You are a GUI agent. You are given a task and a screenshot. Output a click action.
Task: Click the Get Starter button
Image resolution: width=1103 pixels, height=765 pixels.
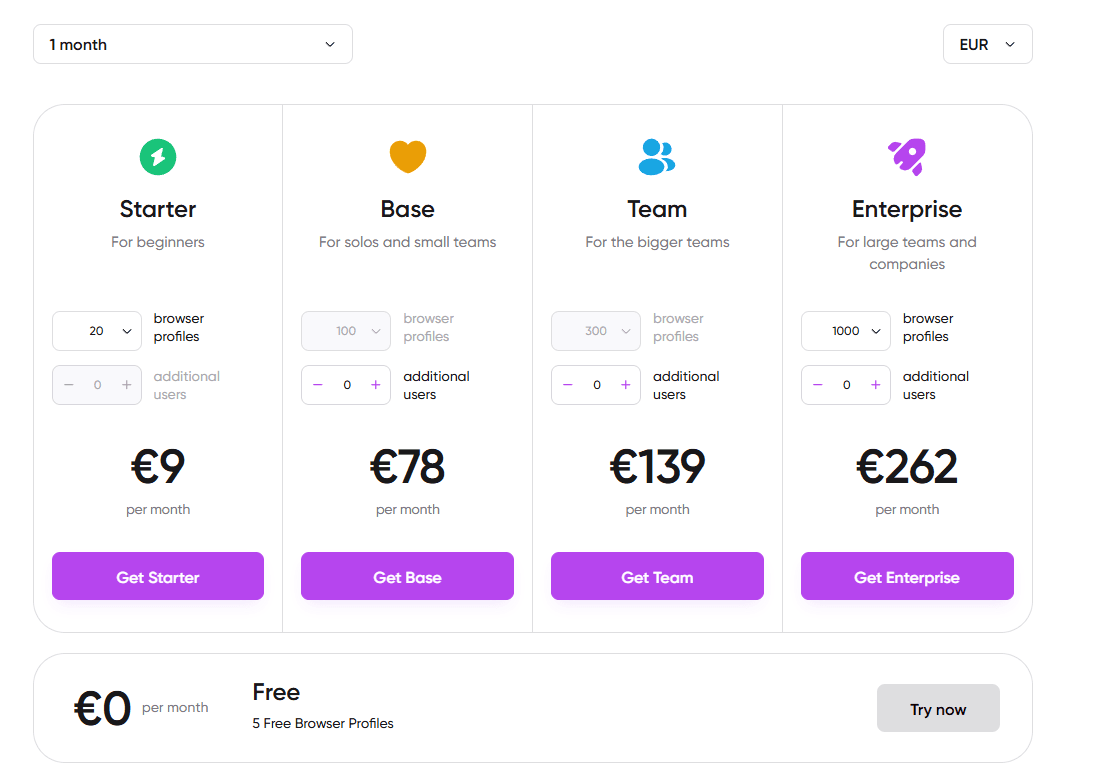coord(158,577)
